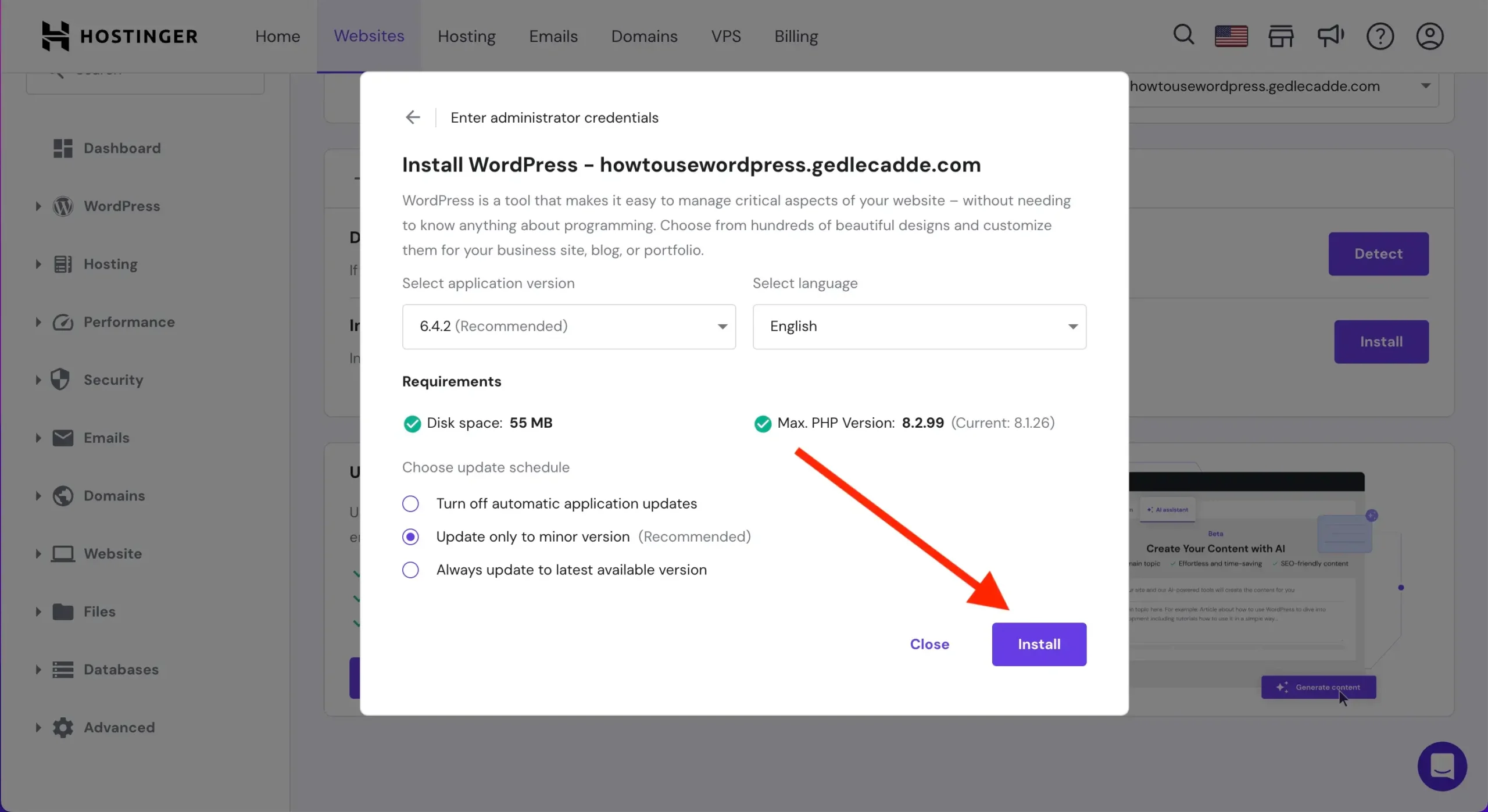Click the Enter administrator credentials breadcrumb
The image size is (1488, 812).
(x=554, y=117)
